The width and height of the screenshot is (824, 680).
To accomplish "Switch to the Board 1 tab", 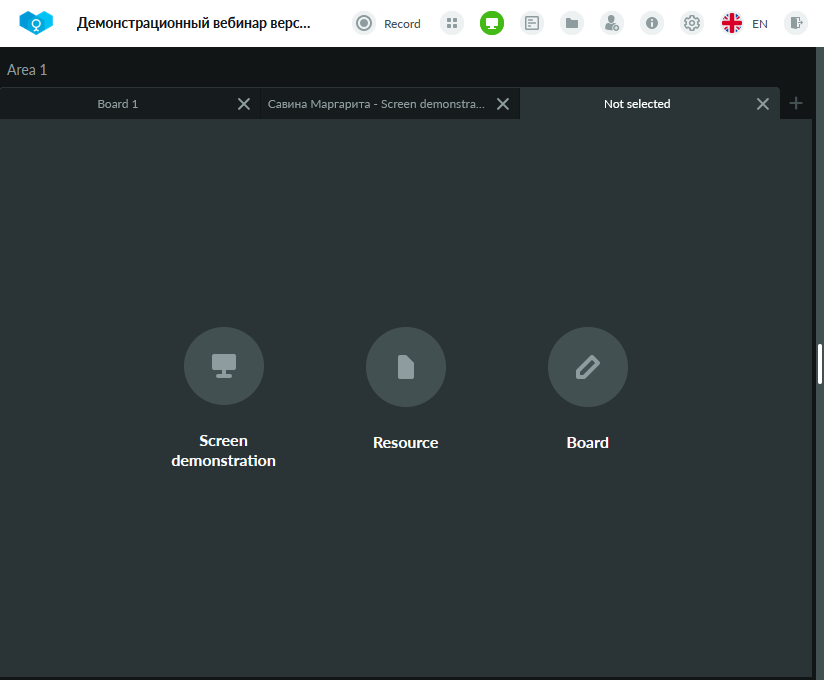I will click(x=118, y=104).
